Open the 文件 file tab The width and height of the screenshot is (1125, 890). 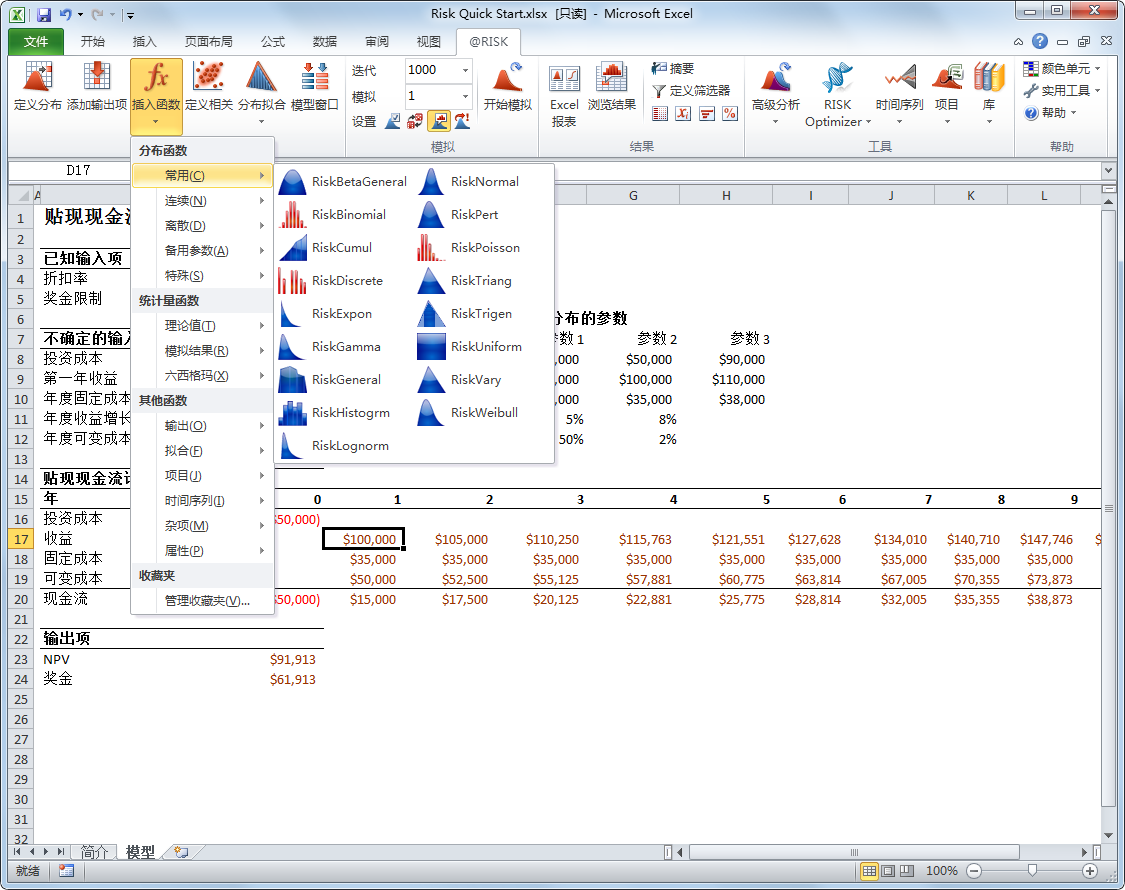[x=36, y=42]
